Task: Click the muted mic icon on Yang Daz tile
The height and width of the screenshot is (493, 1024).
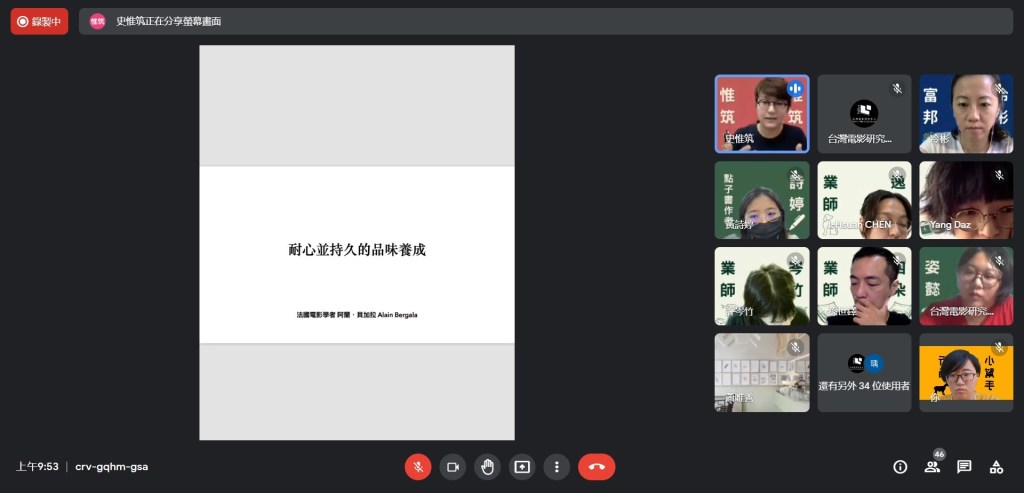Action: [999, 175]
